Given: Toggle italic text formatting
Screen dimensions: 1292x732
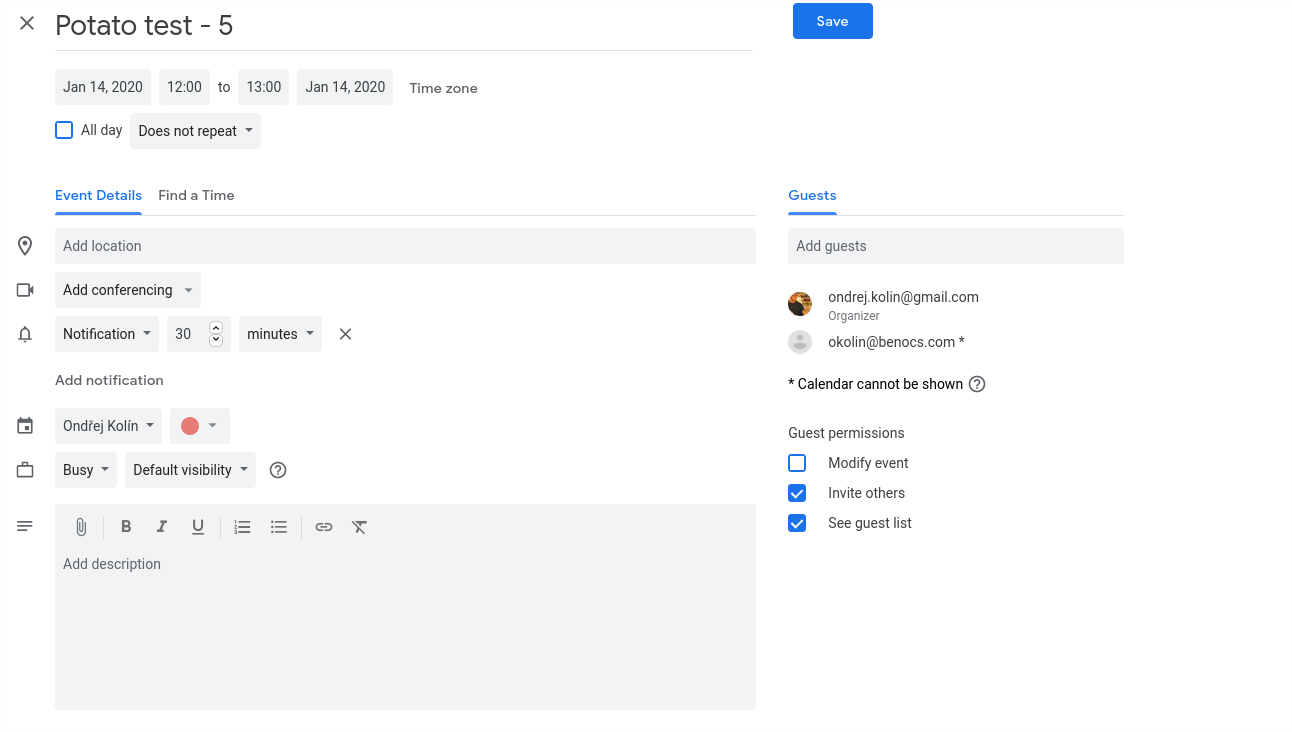Looking at the screenshot, I should [x=161, y=527].
